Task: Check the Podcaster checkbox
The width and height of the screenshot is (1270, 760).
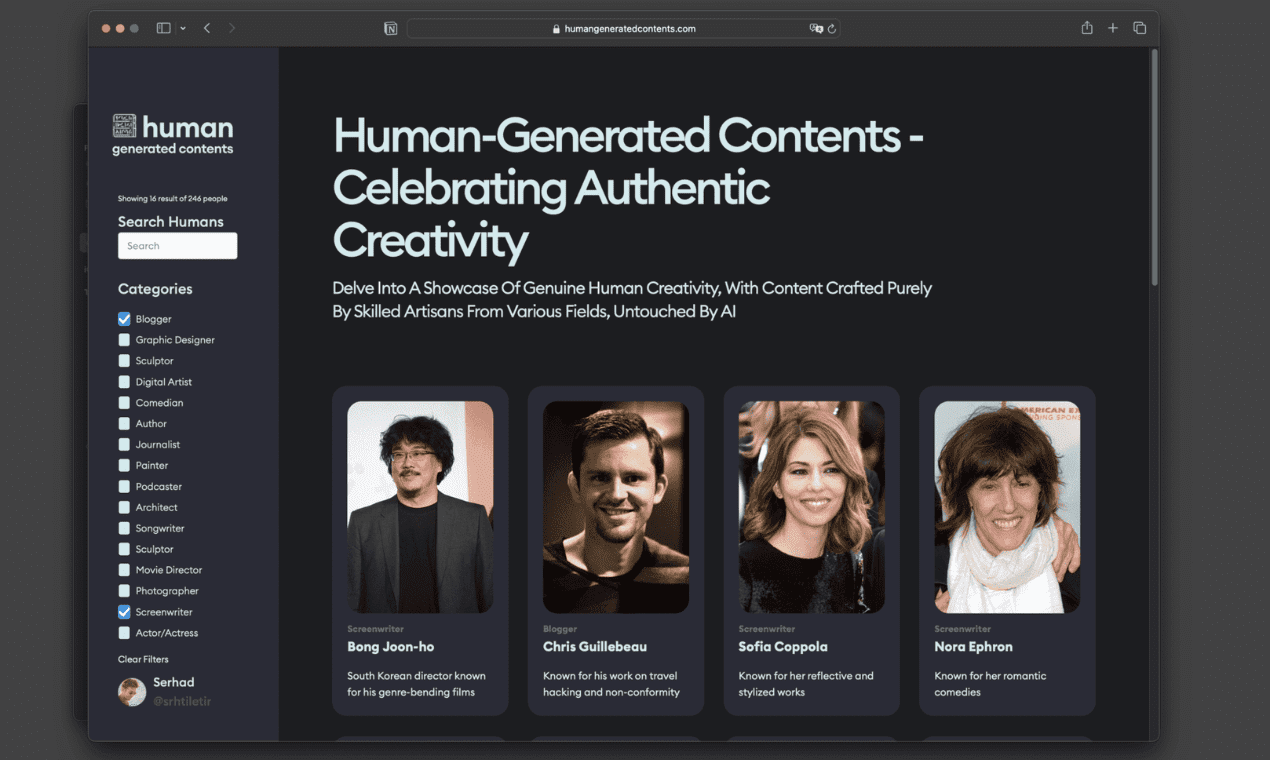Action: click(x=124, y=487)
